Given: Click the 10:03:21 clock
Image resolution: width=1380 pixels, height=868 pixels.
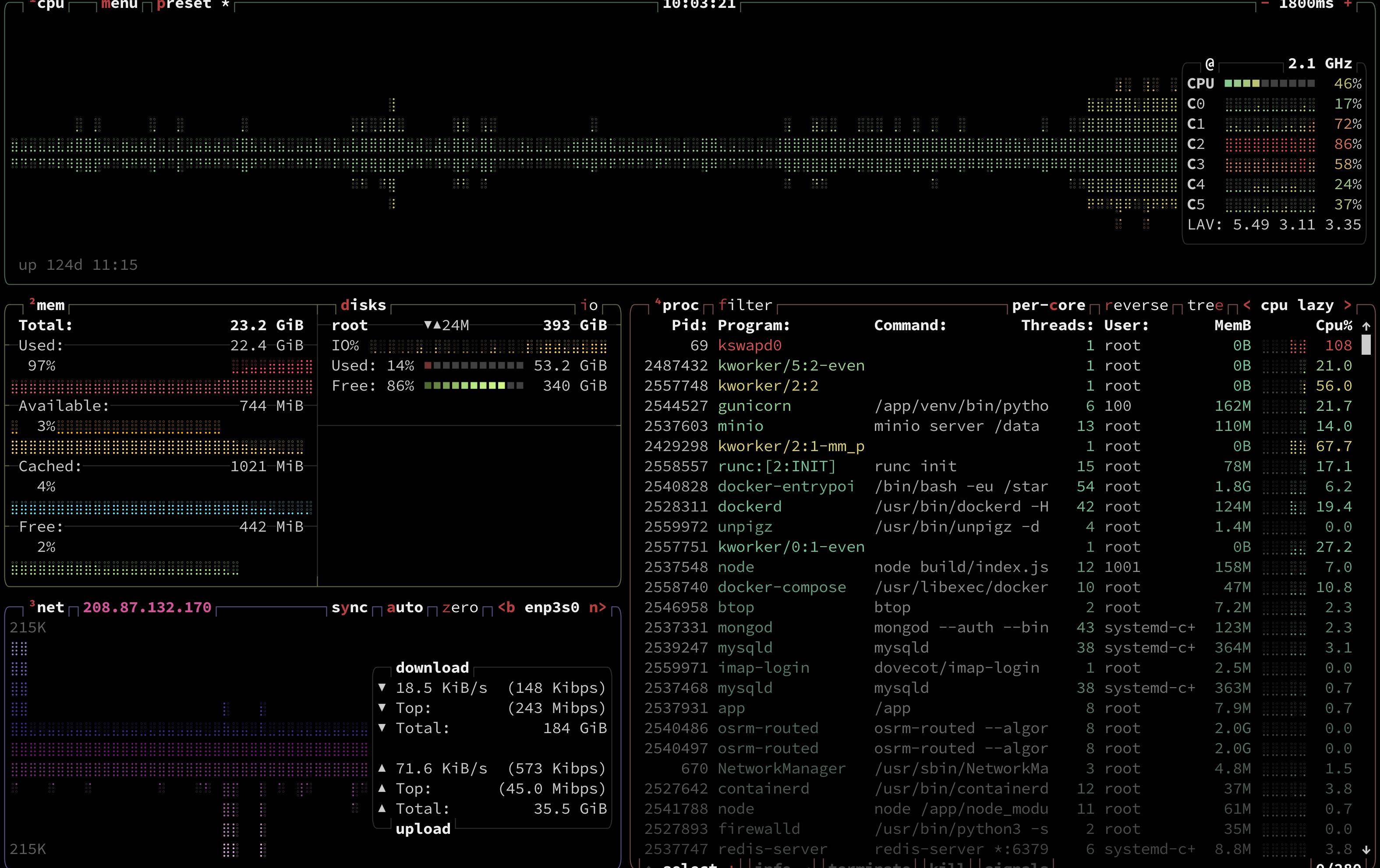Looking at the screenshot, I should [x=699, y=4].
